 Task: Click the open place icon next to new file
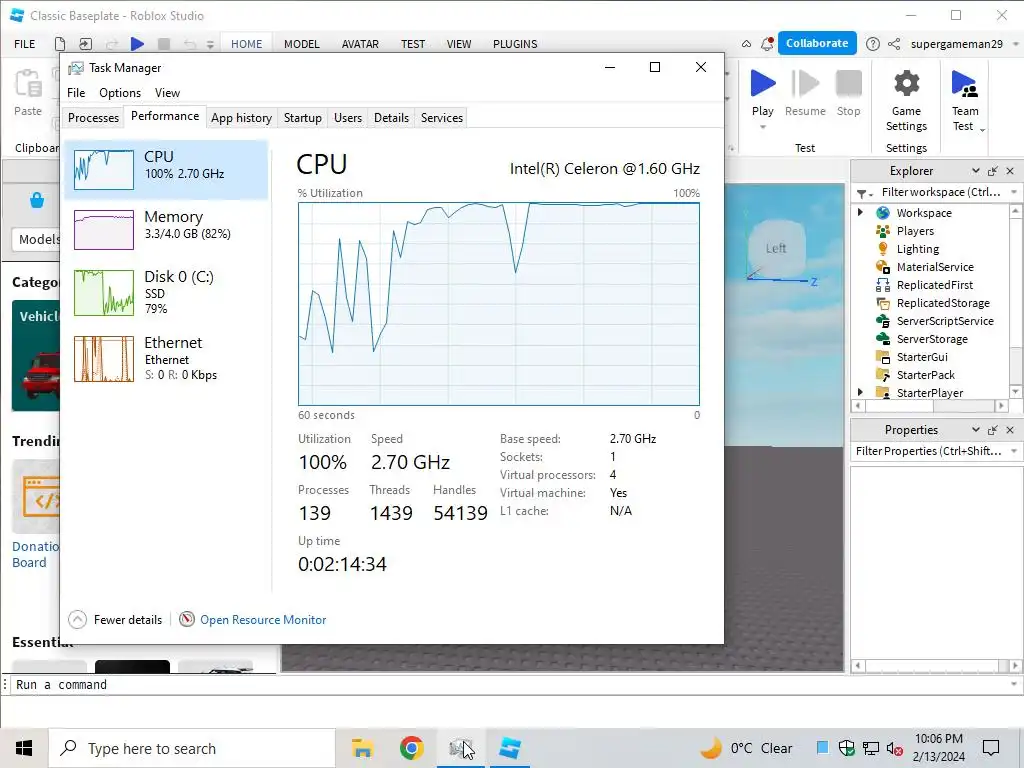click(x=86, y=44)
